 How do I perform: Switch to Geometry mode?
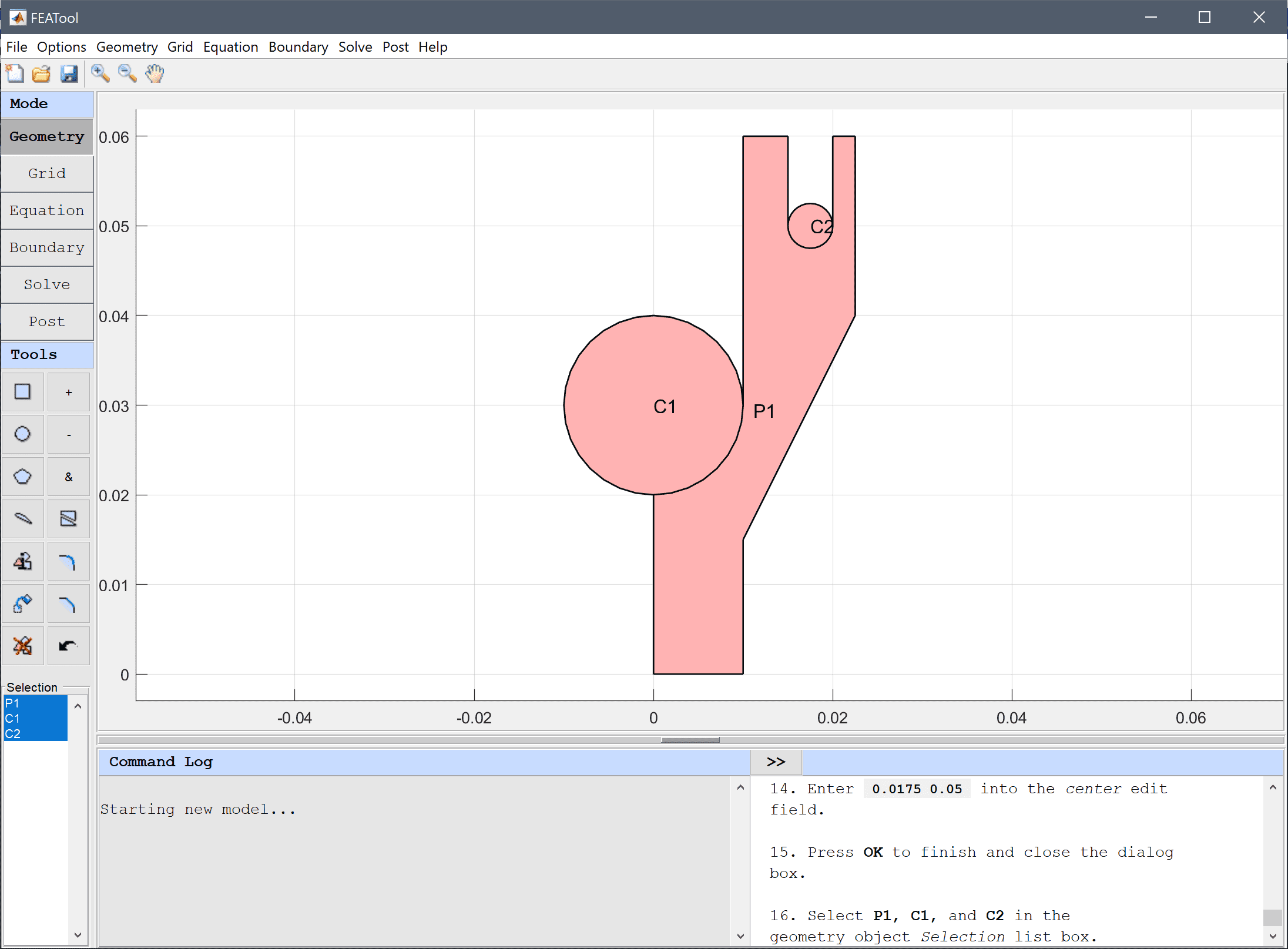click(47, 136)
